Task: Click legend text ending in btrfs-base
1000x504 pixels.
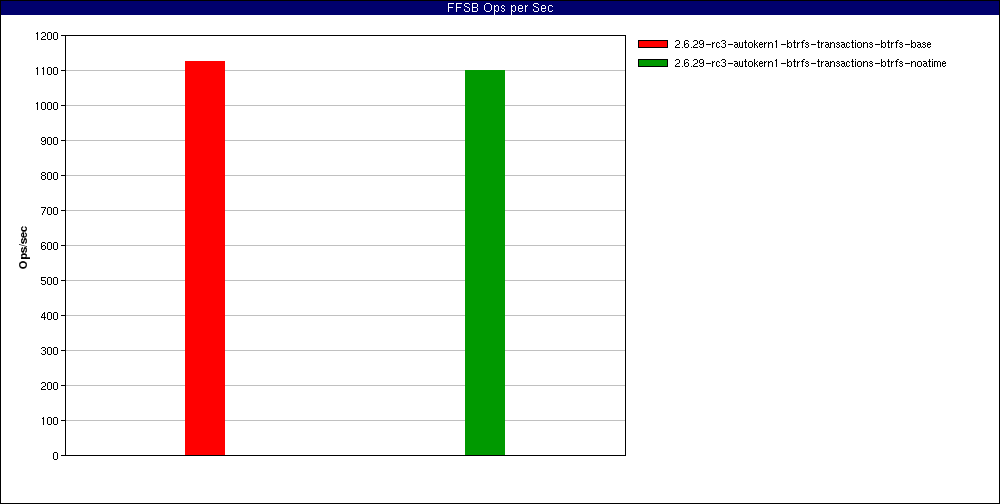Action: pos(803,44)
